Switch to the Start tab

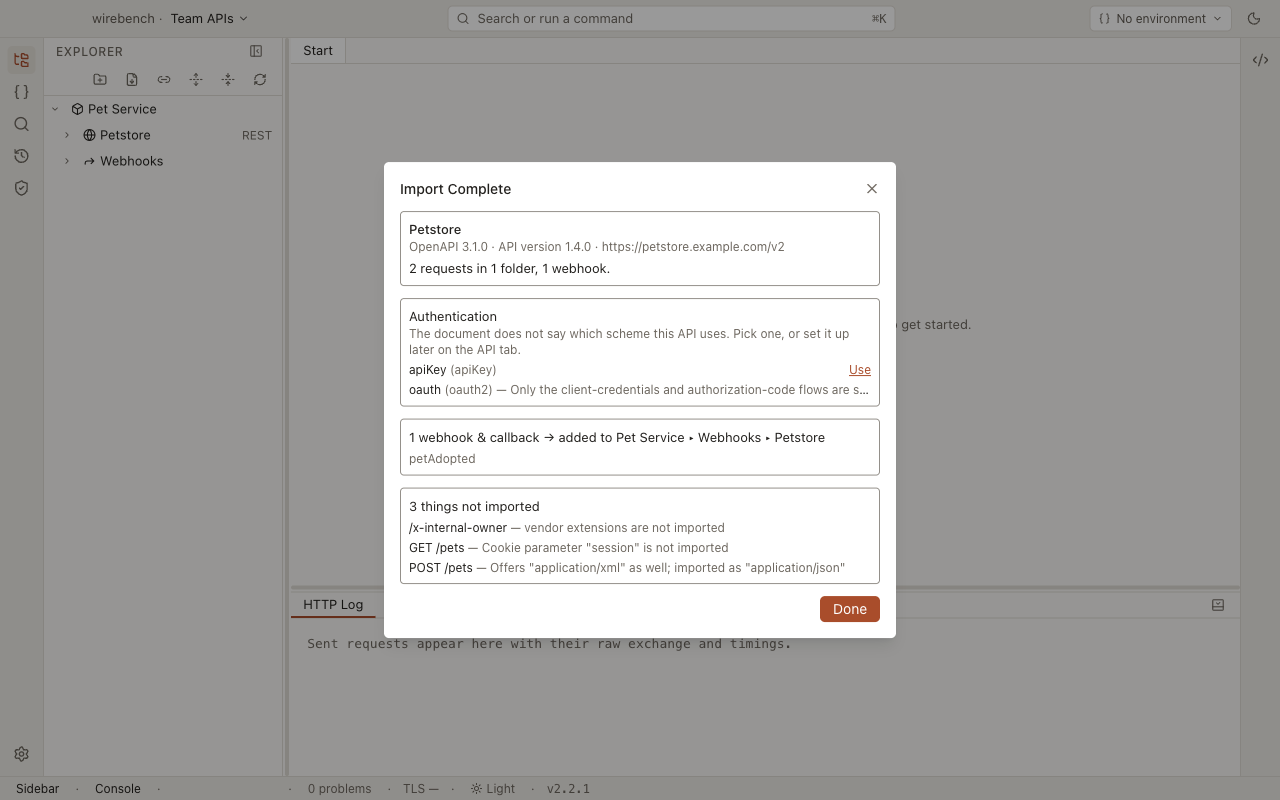point(318,51)
